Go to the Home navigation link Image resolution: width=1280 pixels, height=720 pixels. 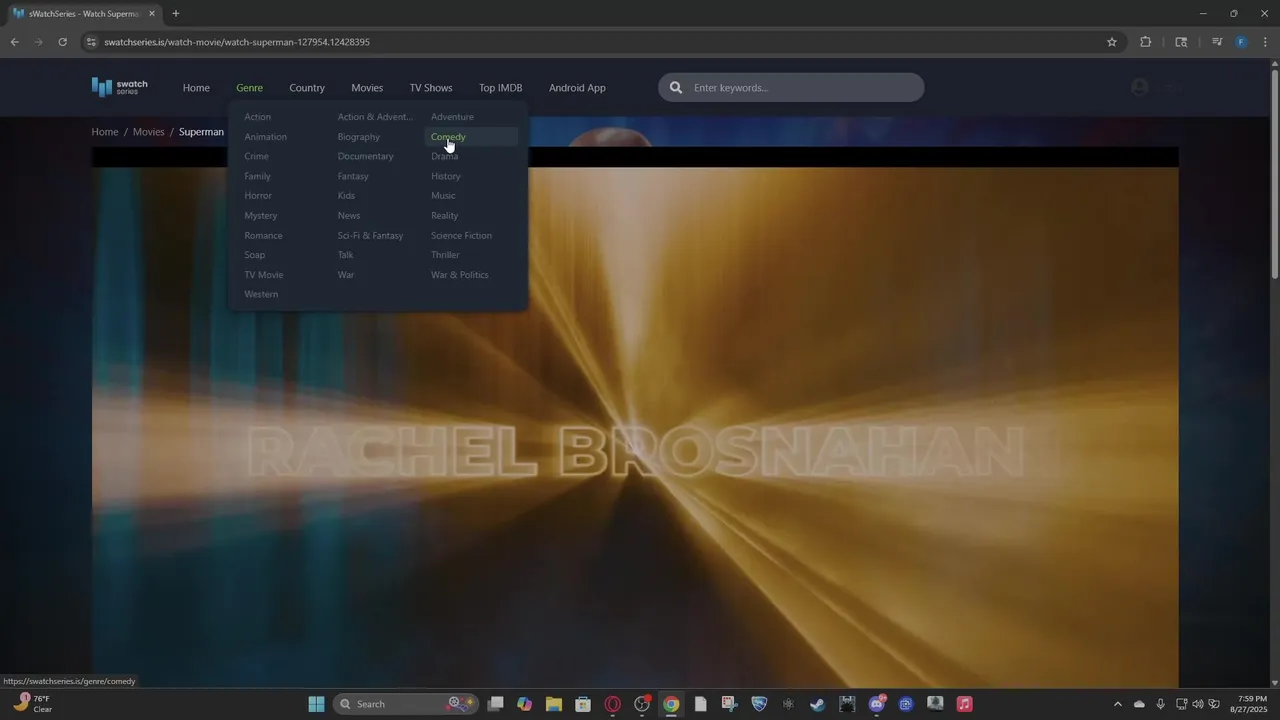pos(196,88)
